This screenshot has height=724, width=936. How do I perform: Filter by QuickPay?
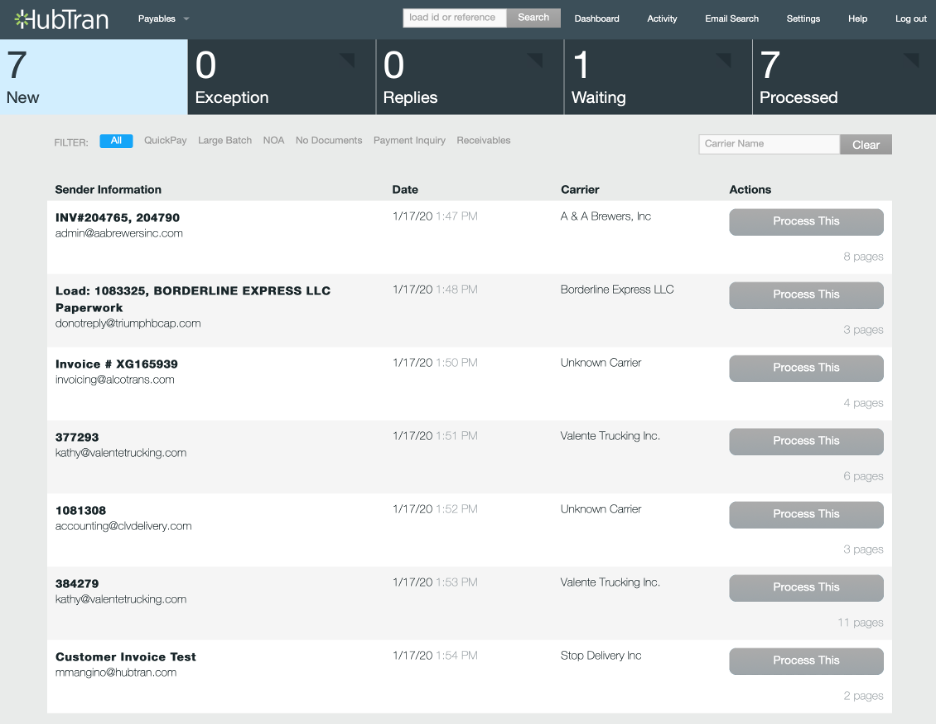coord(165,141)
